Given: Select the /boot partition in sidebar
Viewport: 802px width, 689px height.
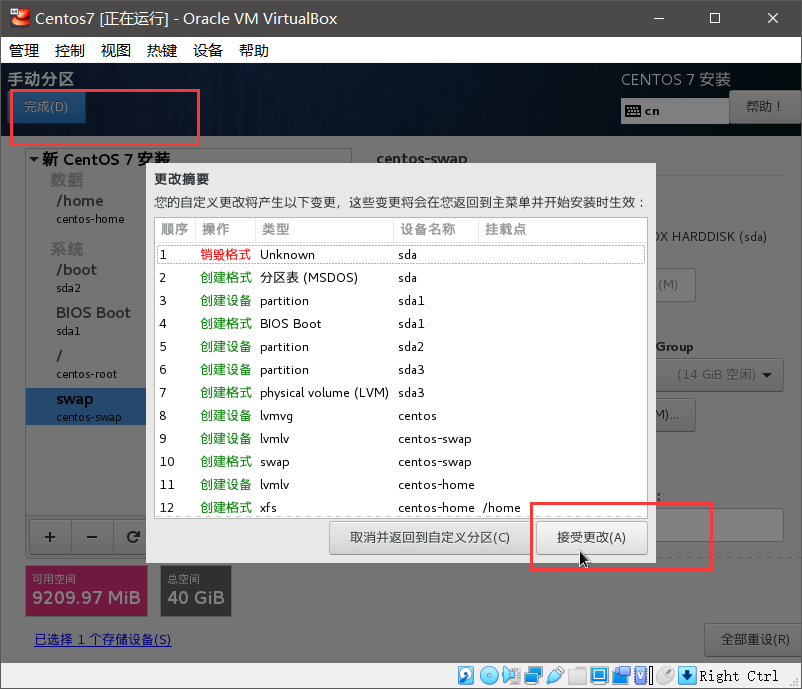Looking at the screenshot, I should (76, 270).
